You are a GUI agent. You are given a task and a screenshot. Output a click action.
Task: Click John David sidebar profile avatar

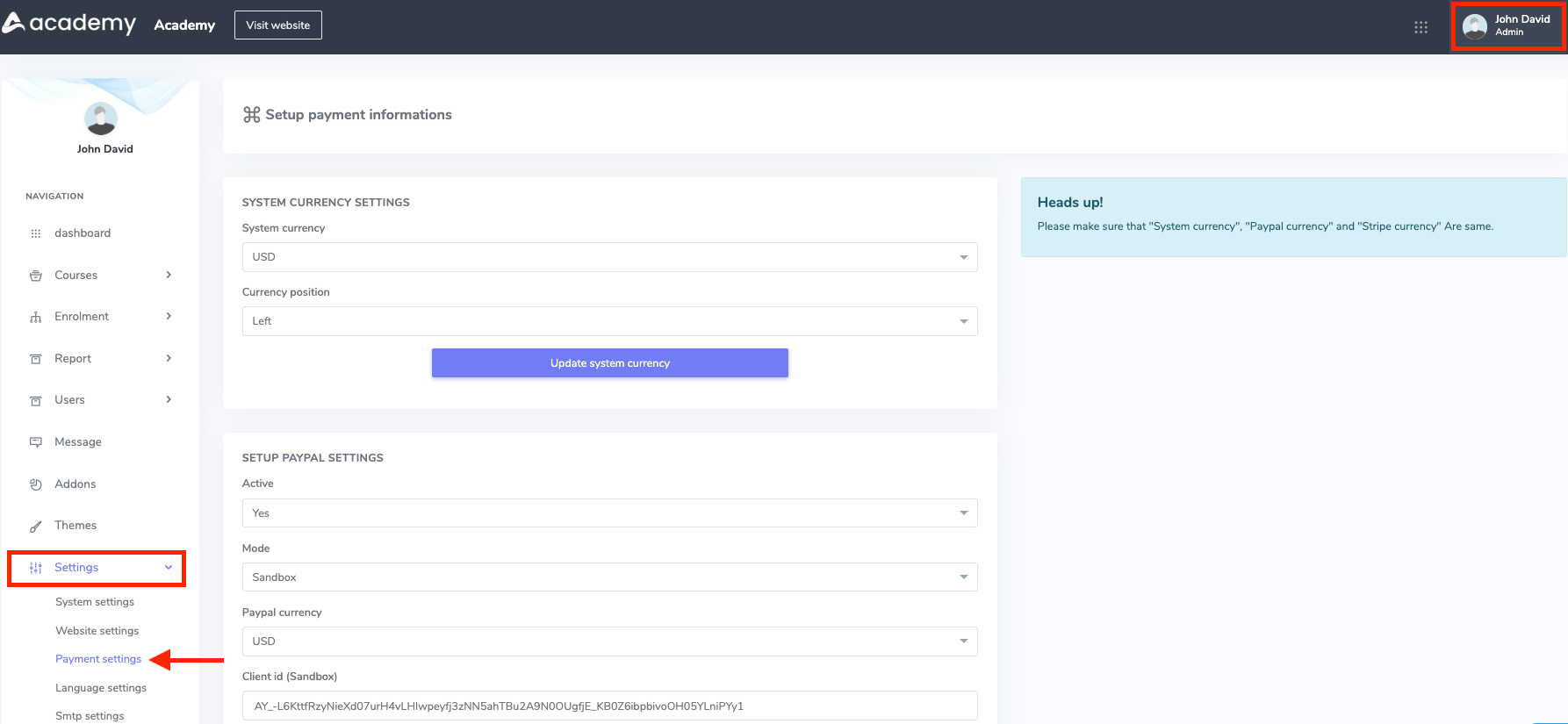[101, 119]
